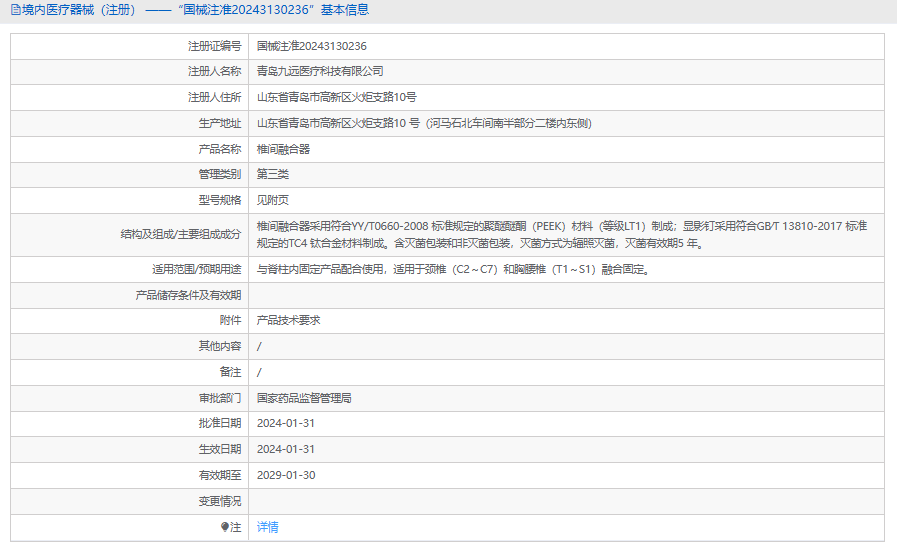Click 见附页 in the 型号规格 row

(x=273, y=200)
